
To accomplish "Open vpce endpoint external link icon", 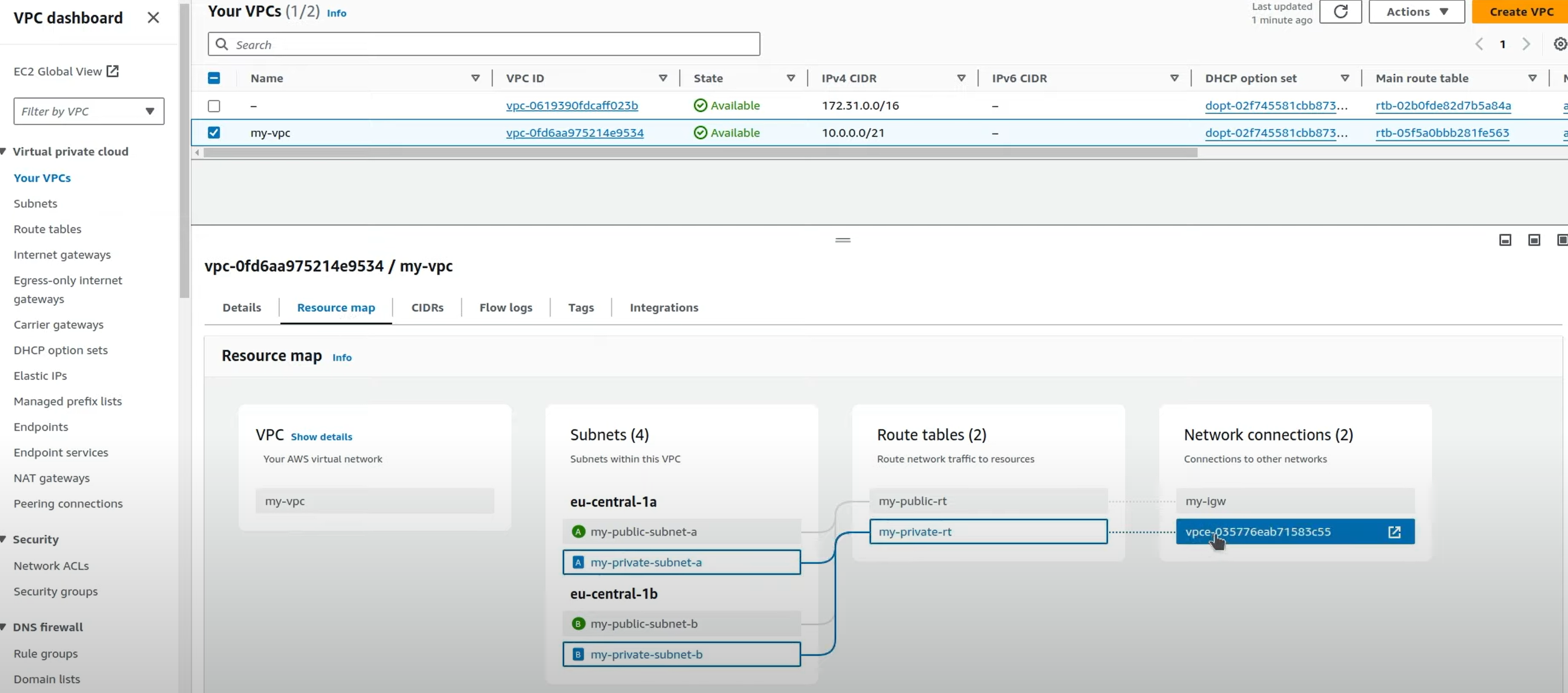I will (x=1394, y=532).
